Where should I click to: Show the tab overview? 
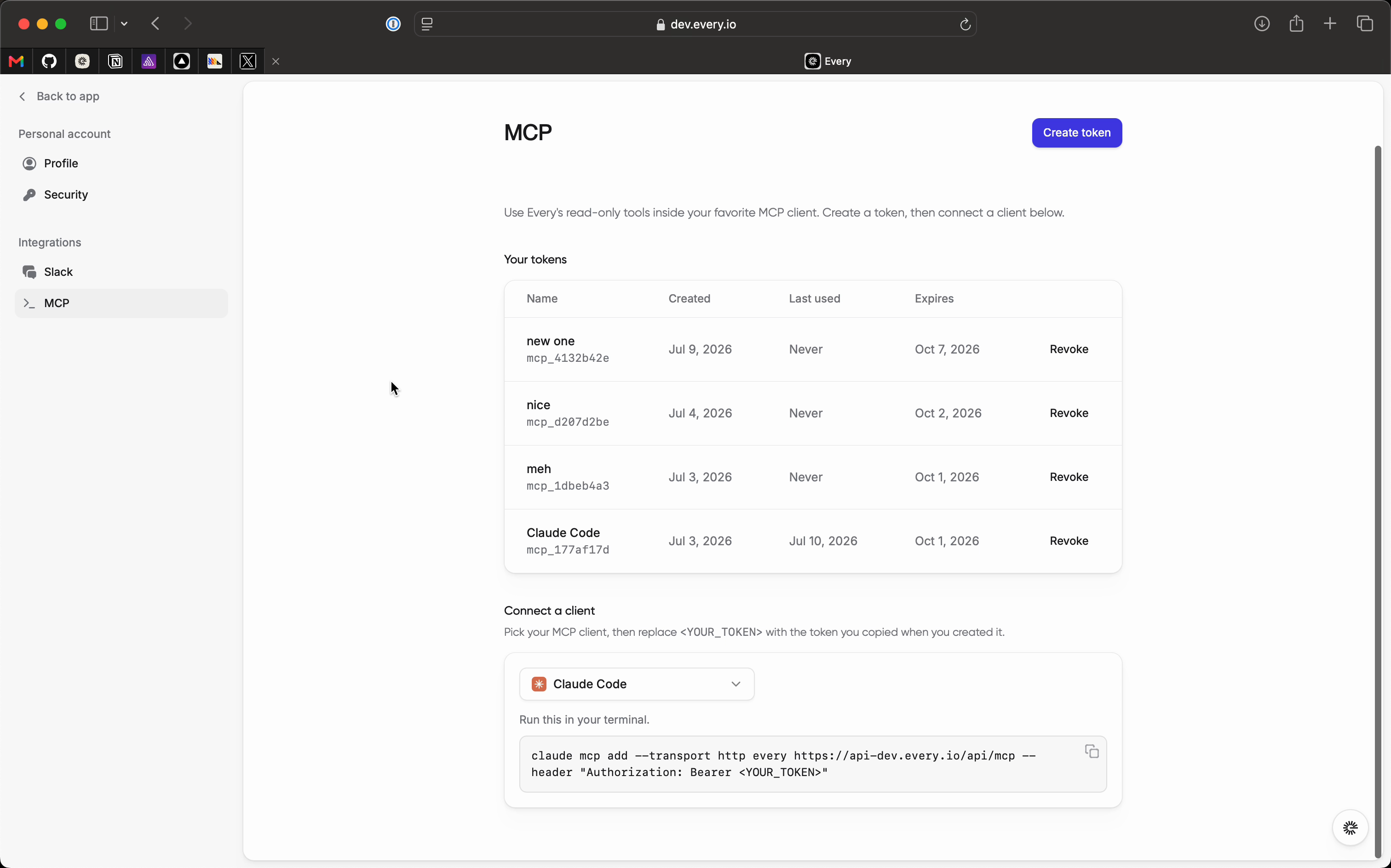[1365, 23]
